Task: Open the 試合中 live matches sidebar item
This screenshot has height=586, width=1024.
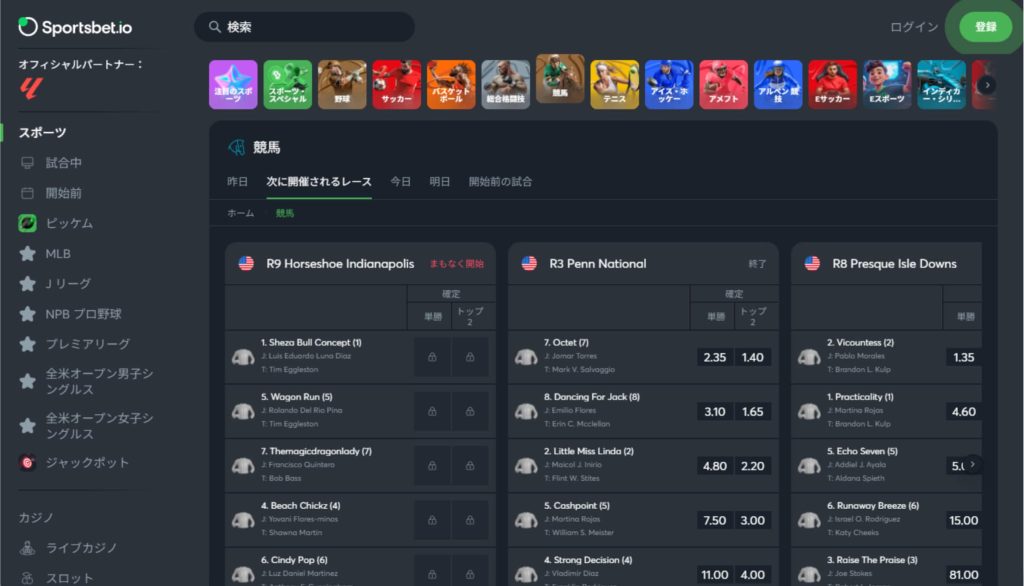Action: 63,163
